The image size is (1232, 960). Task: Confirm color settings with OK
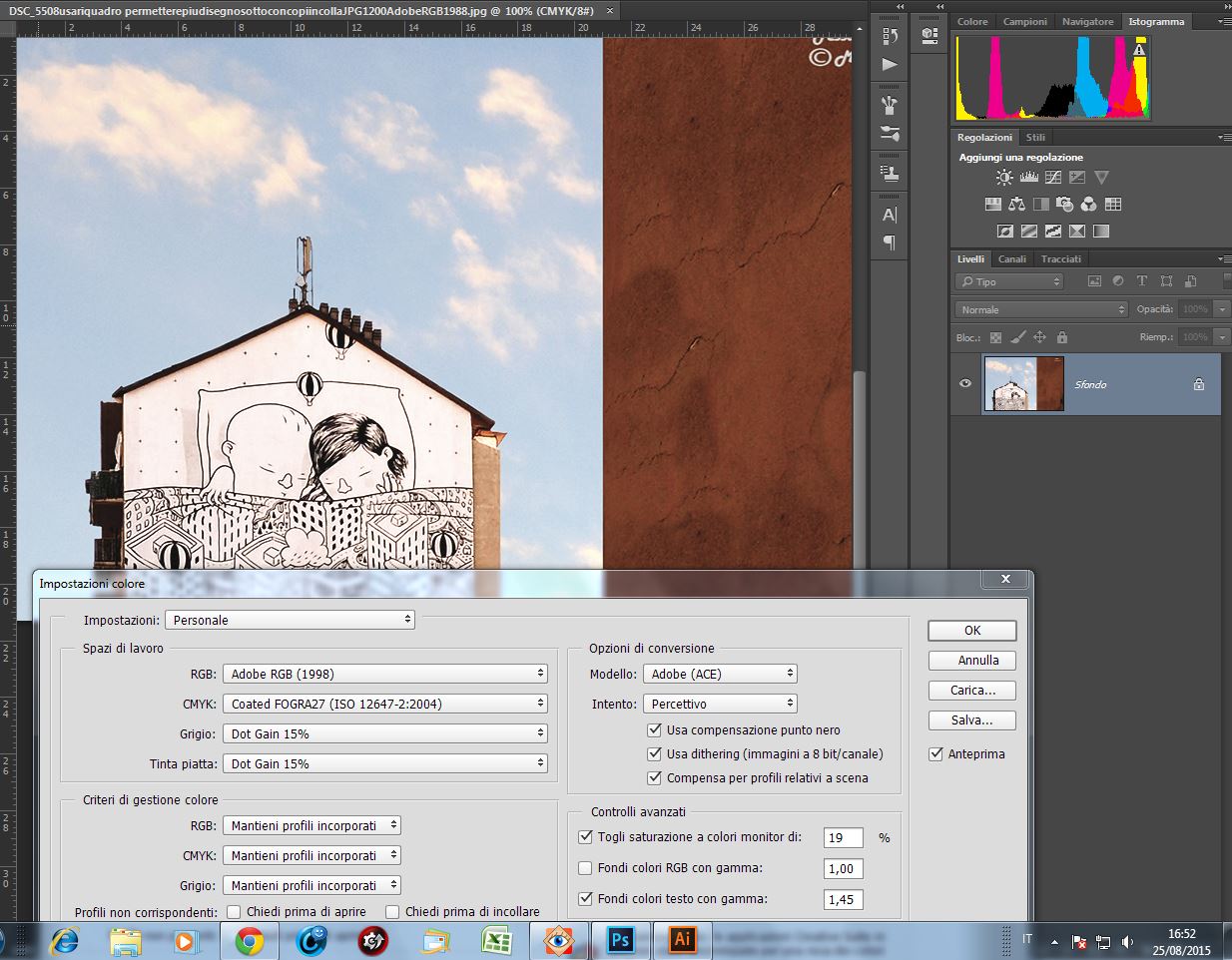(x=972, y=631)
